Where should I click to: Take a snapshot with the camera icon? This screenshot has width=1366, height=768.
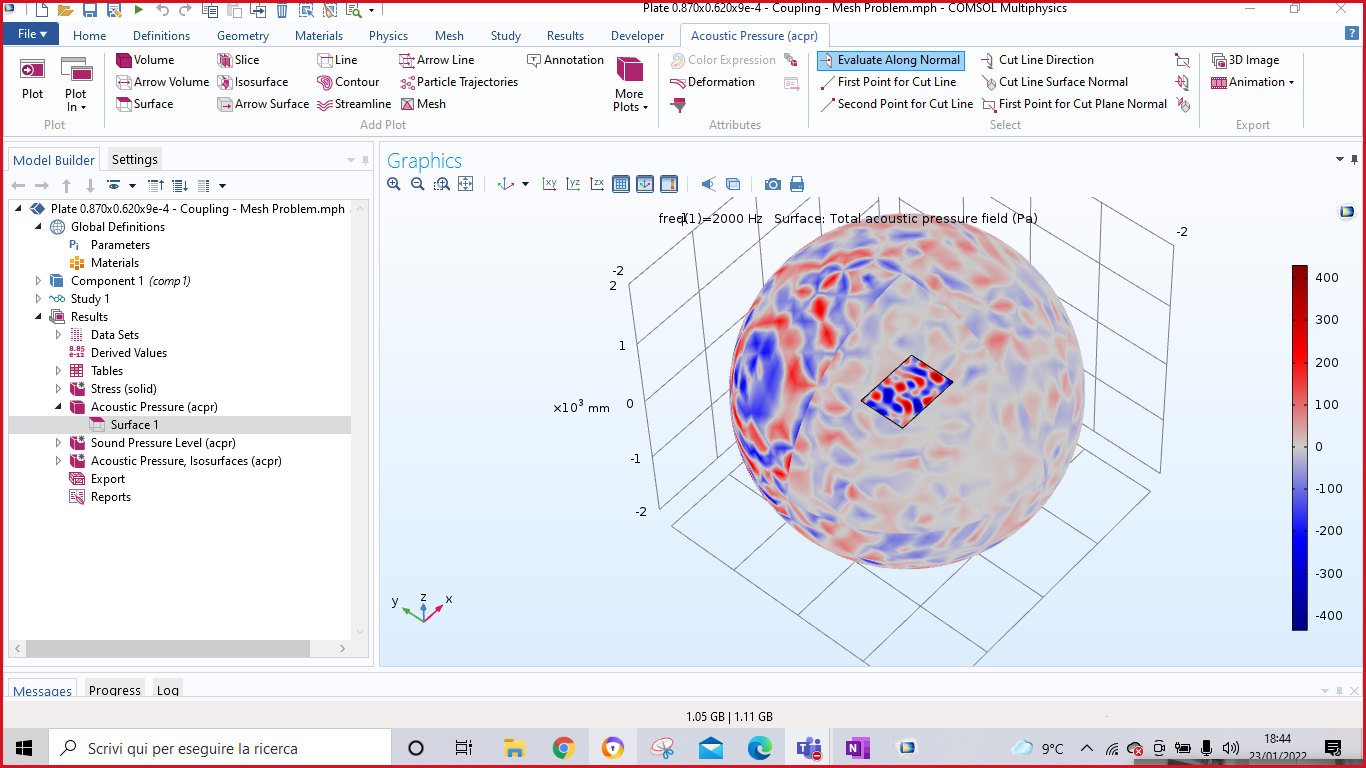click(772, 184)
